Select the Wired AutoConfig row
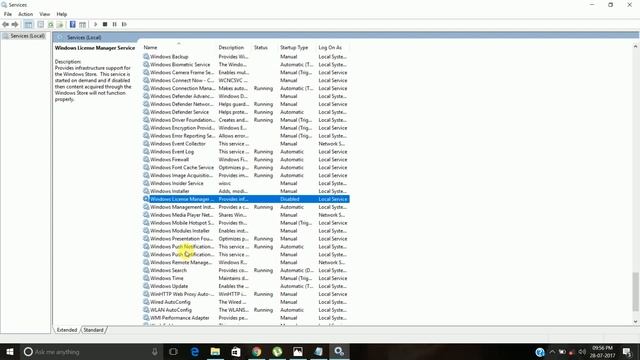The height and width of the screenshot is (360, 640). [246, 302]
